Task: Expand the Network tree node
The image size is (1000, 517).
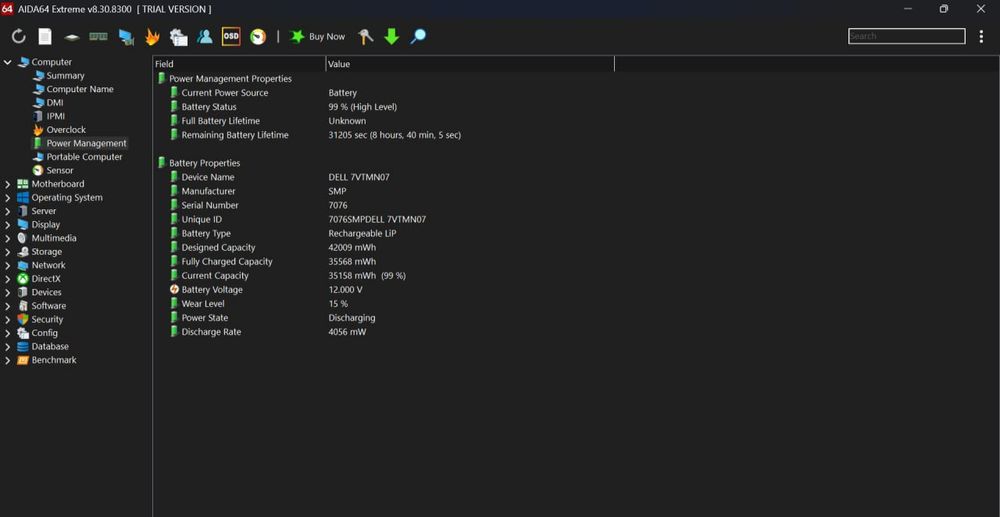Action: tap(8, 265)
